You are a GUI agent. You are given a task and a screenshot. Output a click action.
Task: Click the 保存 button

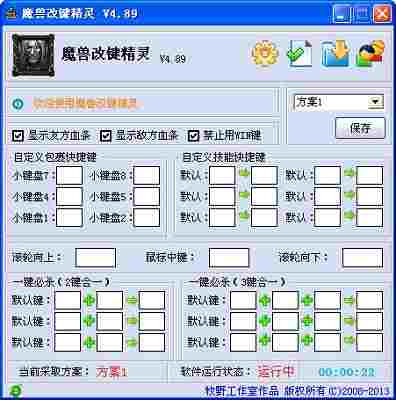pyautogui.click(x=360, y=128)
